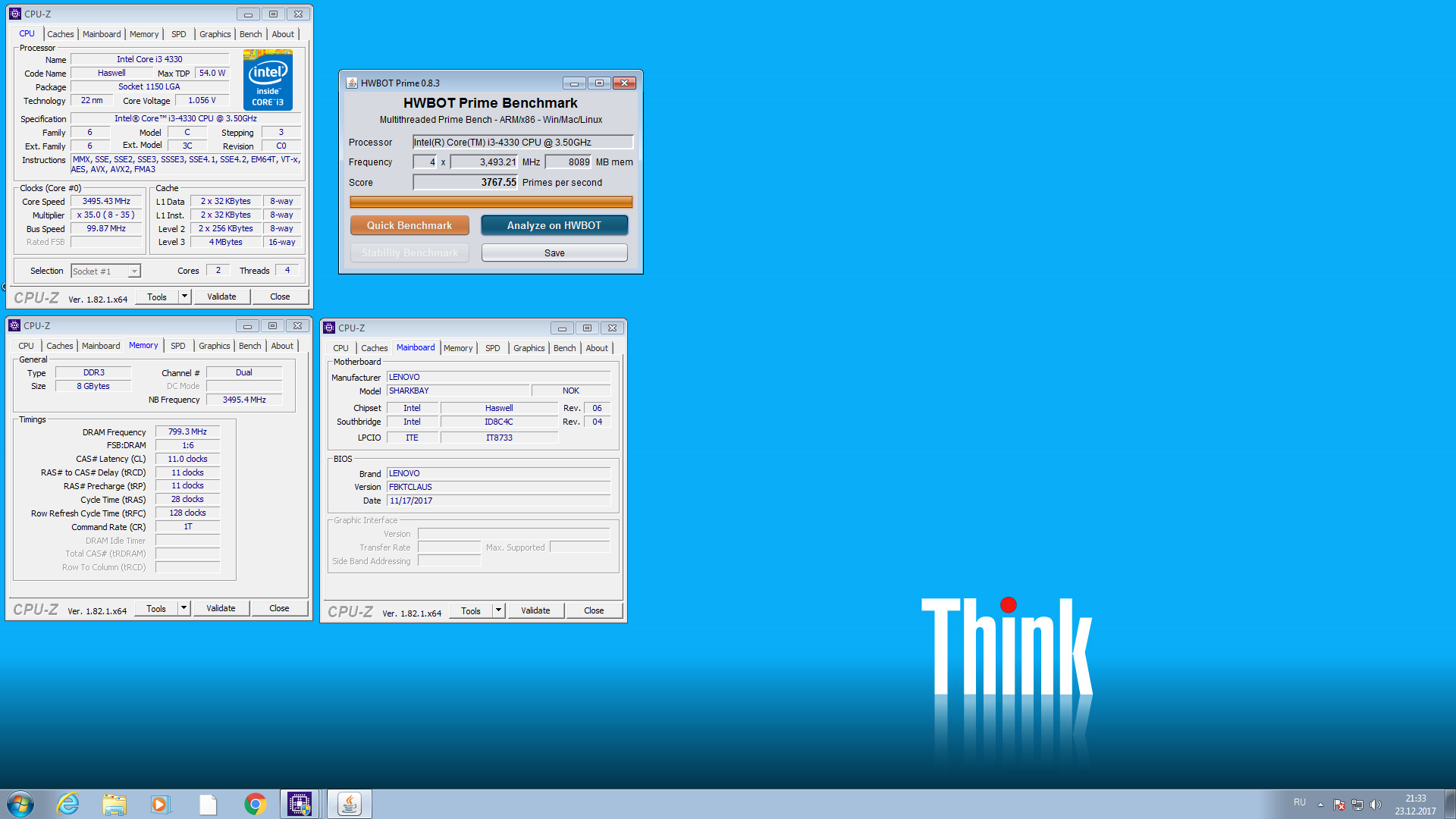The width and height of the screenshot is (1456, 819).
Task: Open the Tools dropdown arrow in the Mainboard window
Action: coord(498,610)
